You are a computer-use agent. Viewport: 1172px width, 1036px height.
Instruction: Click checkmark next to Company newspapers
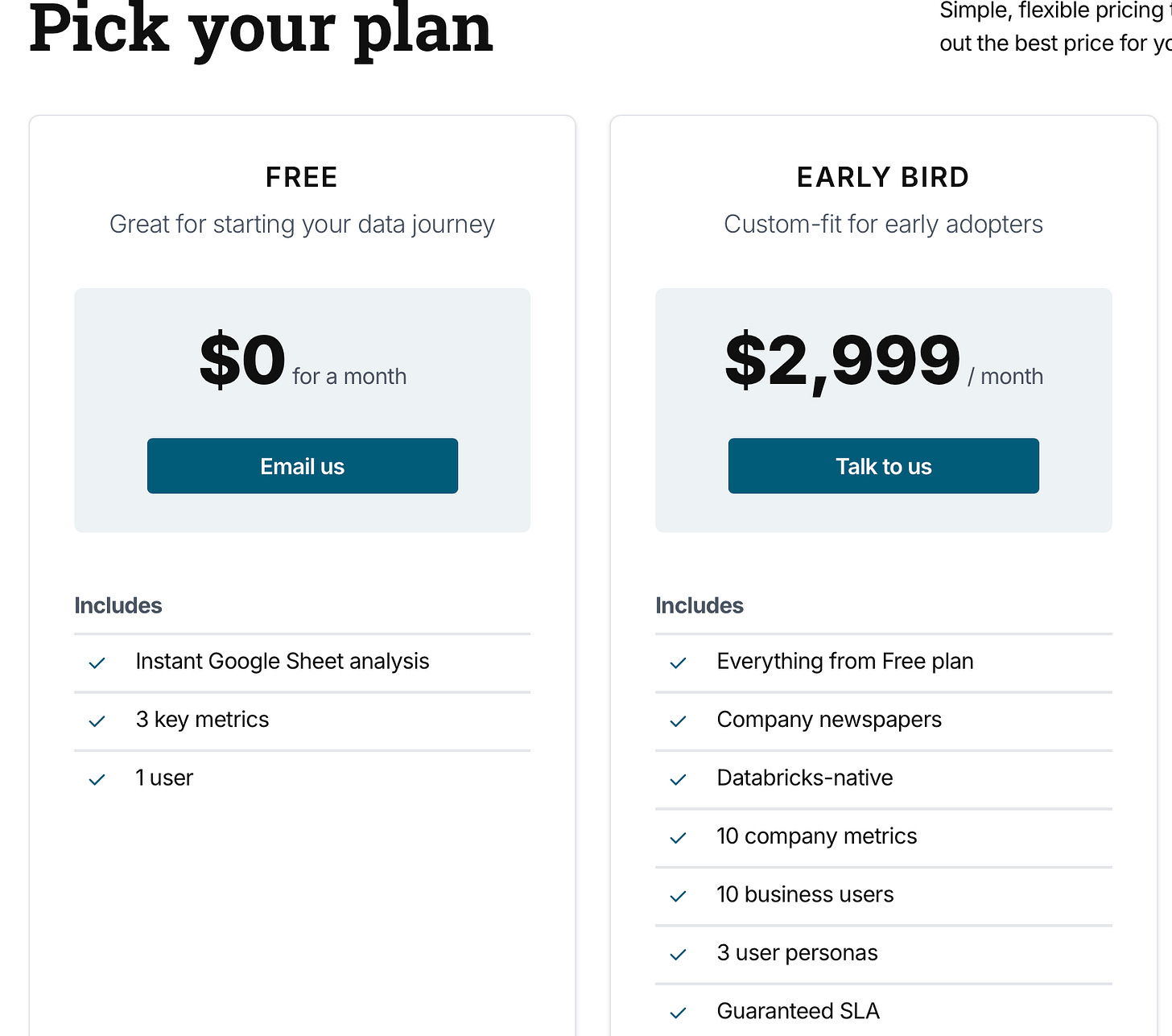tap(679, 721)
